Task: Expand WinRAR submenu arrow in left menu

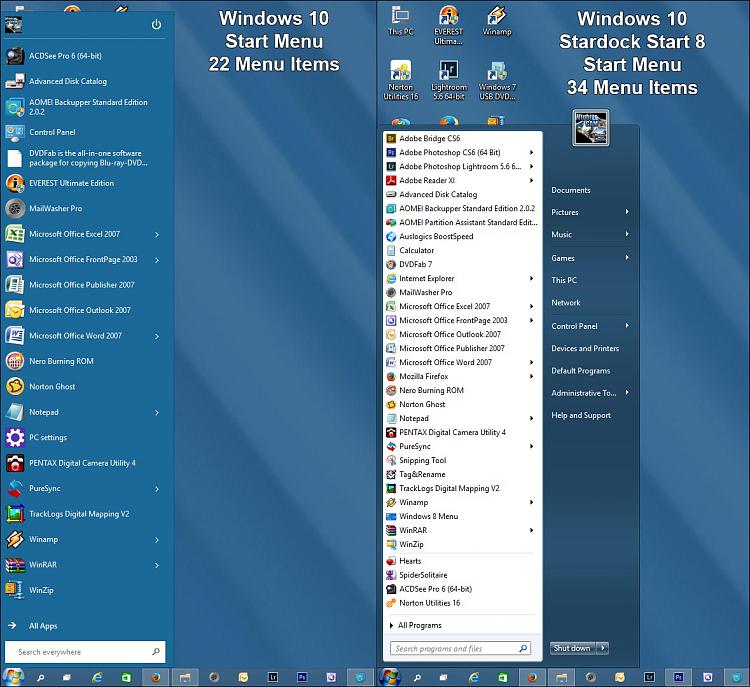Action: tap(157, 565)
